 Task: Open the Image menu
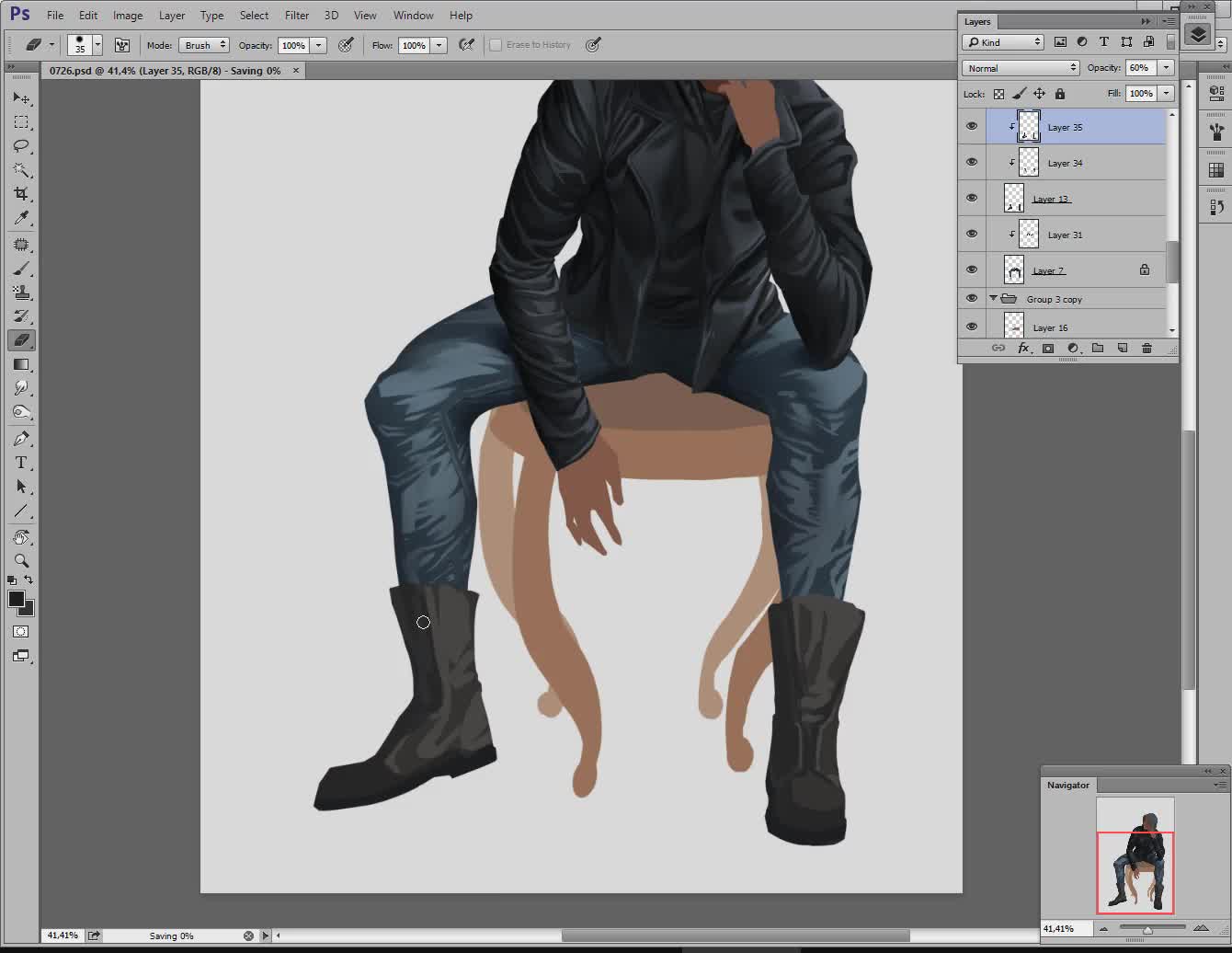128,16
